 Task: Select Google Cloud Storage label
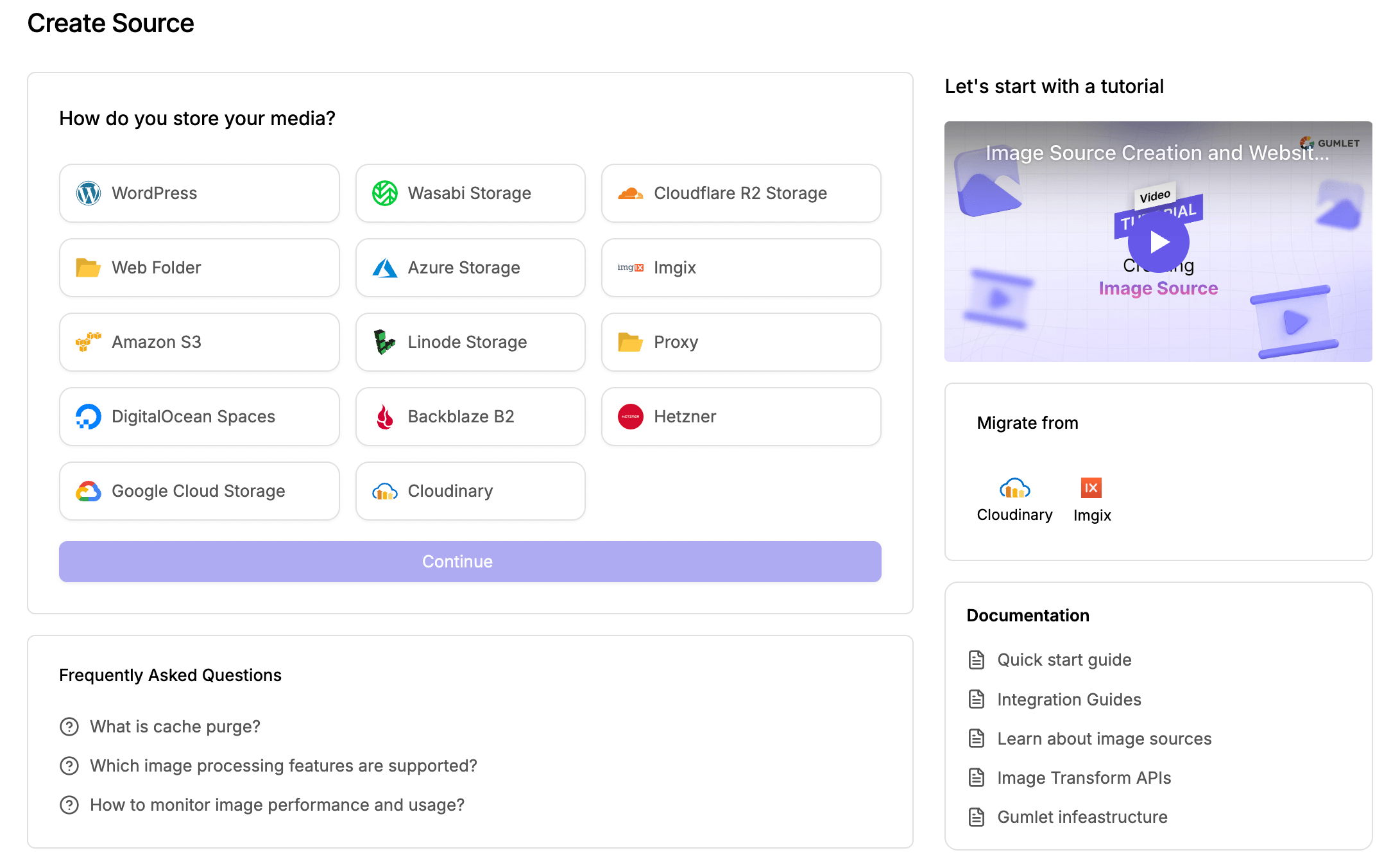point(198,491)
